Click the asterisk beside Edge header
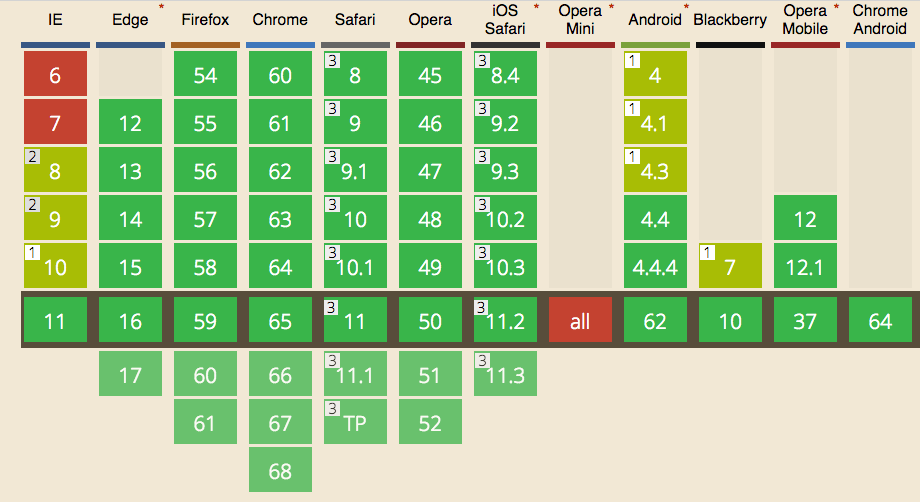Image resolution: width=920 pixels, height=502 pixels. point(161,8)
